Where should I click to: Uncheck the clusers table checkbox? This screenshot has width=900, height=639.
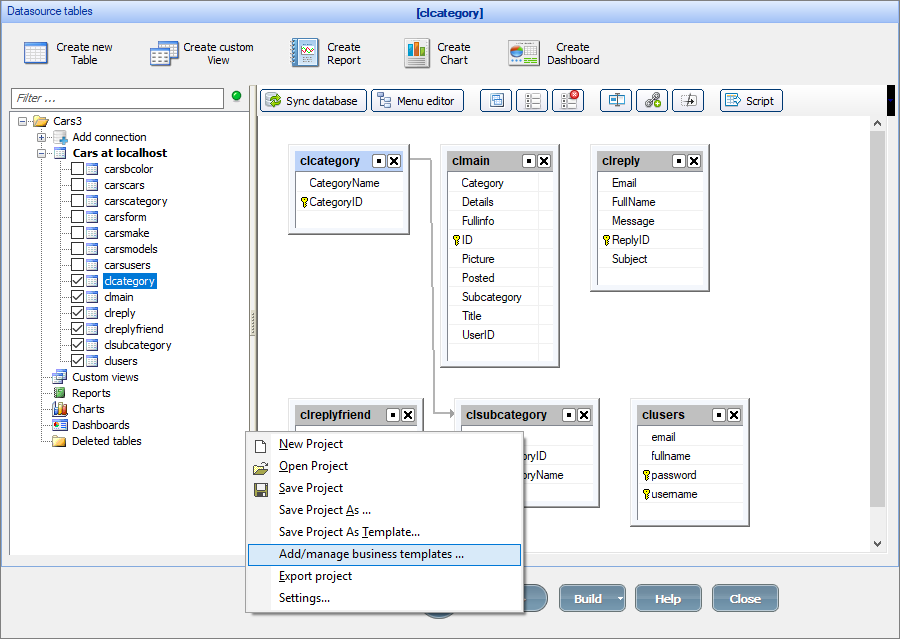pyautogui.click(x=77, y=361)
